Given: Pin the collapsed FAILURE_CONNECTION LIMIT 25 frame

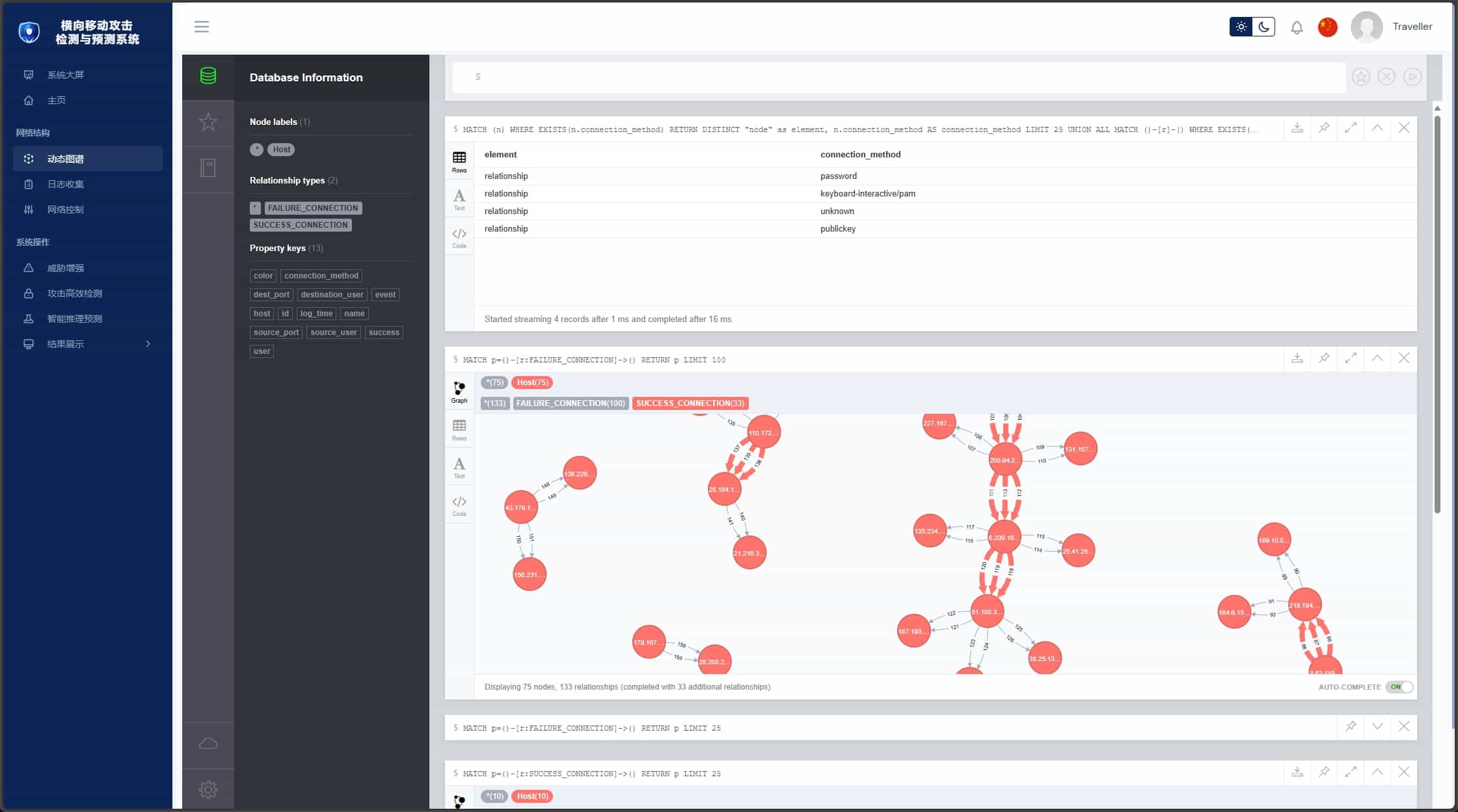Looking at the screenshot, I should click(x=1351, y=727).
